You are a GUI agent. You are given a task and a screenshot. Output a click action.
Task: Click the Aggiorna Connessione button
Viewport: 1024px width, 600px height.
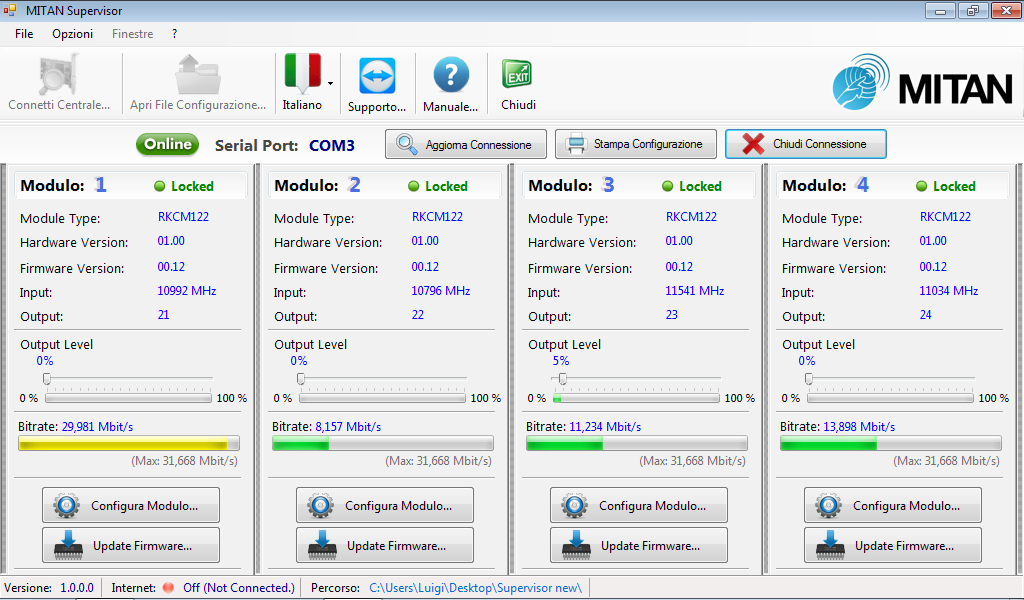tap(466, 144)
